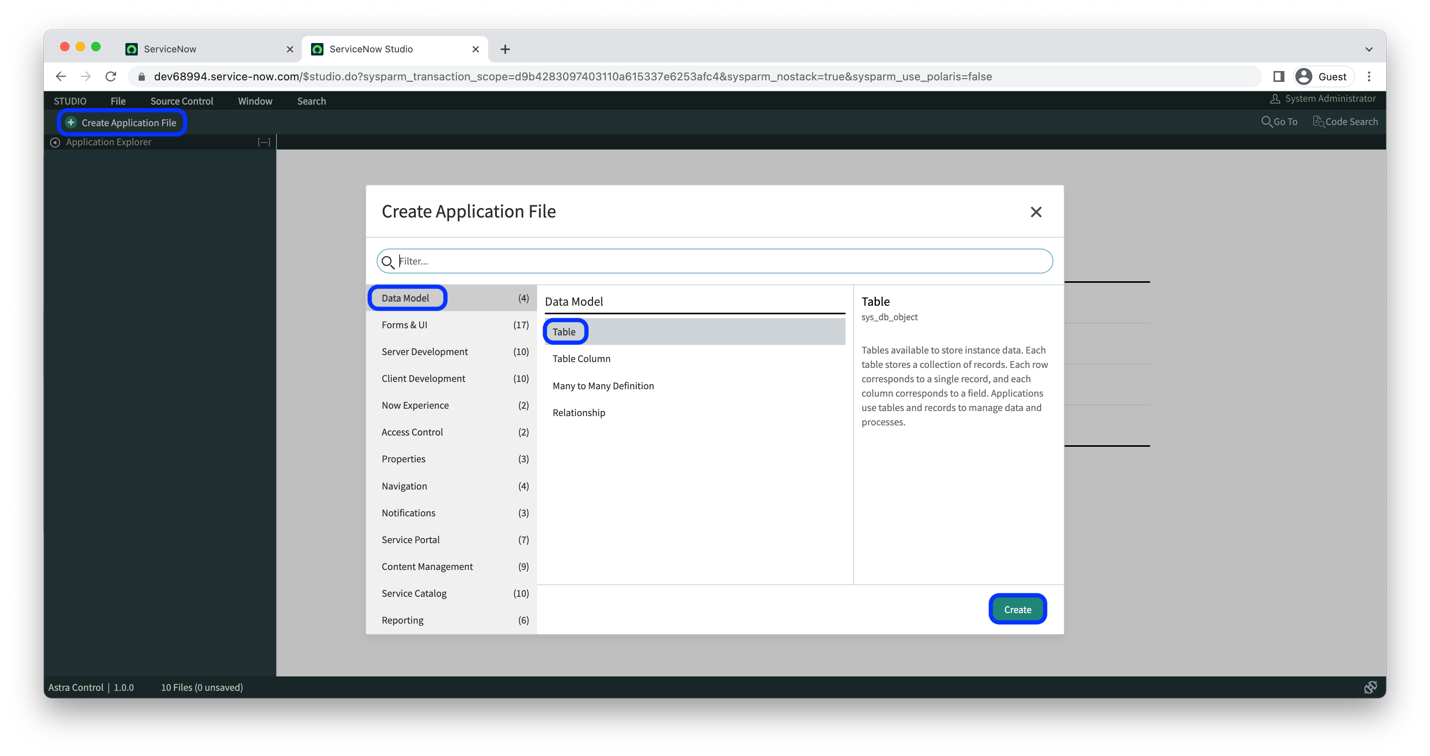1430x756 pixels.
Task: Close the Create Application File dialog
Action: (1036, 212)
